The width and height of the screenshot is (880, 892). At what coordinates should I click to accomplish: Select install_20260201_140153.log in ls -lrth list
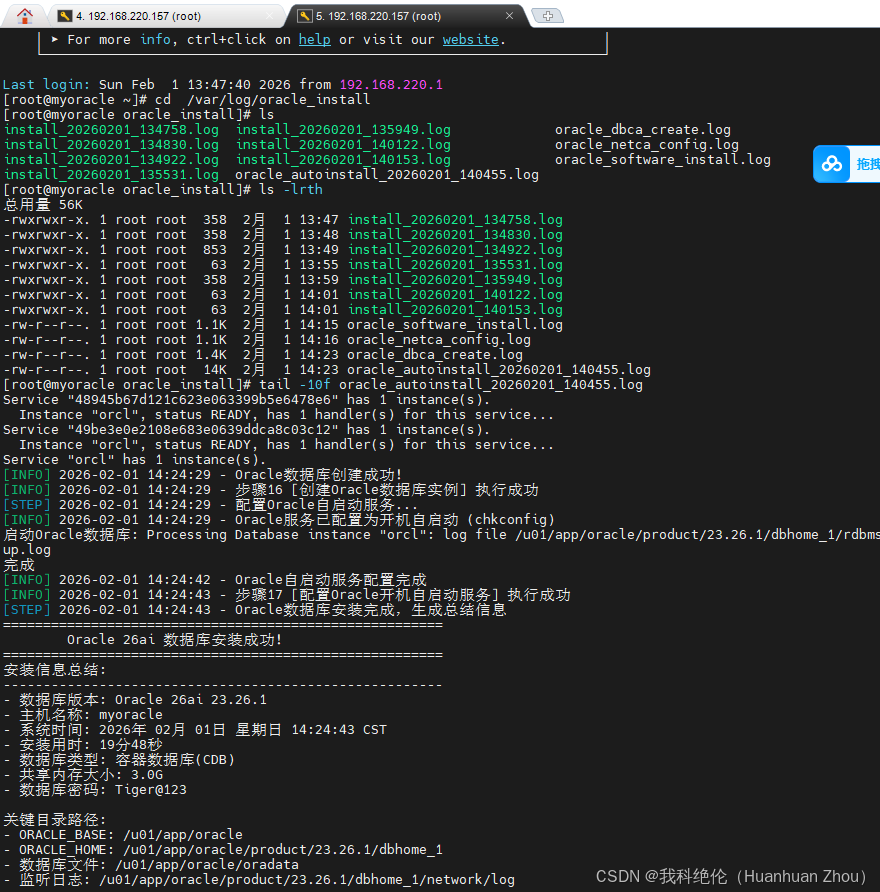pyautogui.click(x=455, y=309)
